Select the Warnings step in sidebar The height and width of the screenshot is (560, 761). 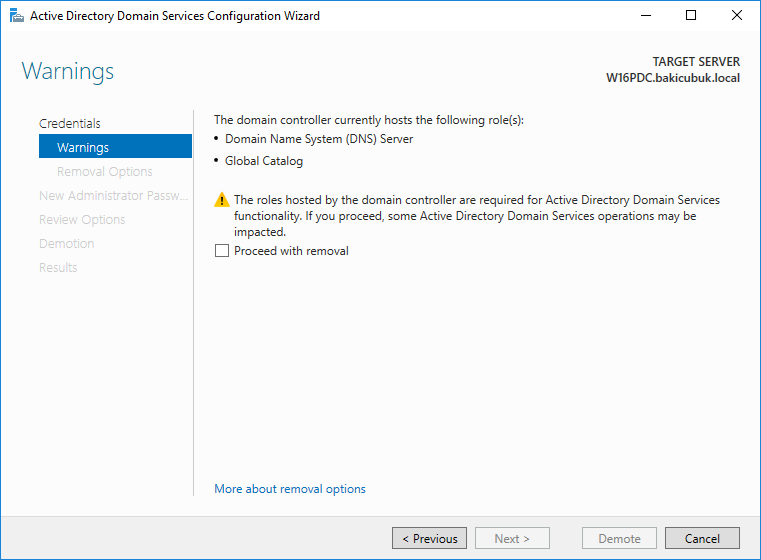pos(116,147)
